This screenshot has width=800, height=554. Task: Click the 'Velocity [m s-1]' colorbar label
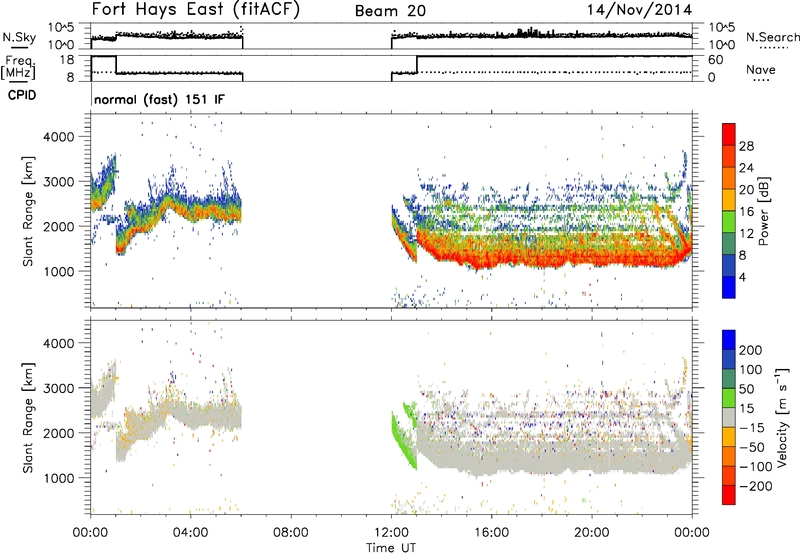tap(781, 417)
